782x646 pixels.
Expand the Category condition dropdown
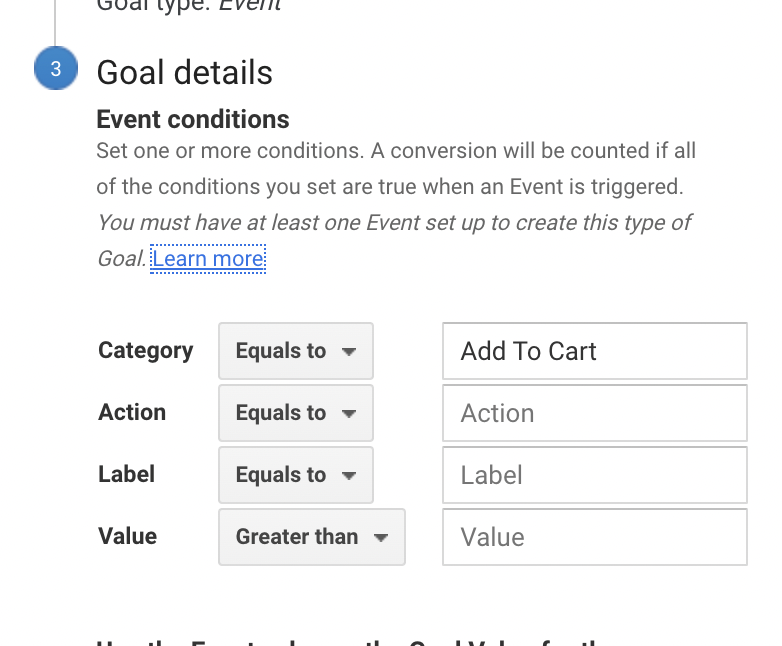296,351
